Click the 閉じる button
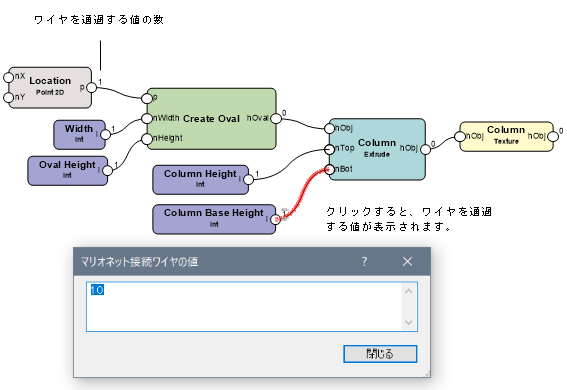The height and width of the screenshot is (390, 567). pos(380,353)
